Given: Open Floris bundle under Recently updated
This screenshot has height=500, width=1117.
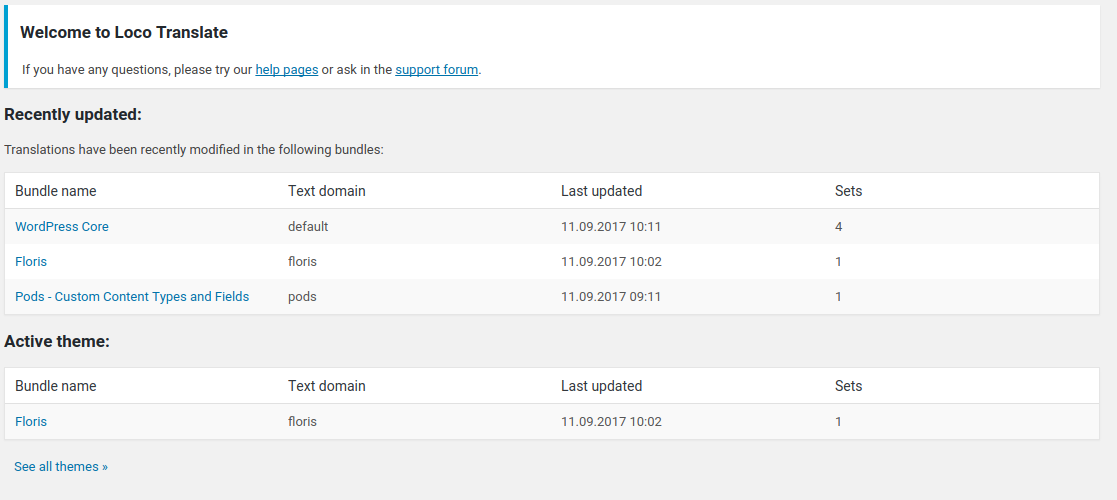Looking at the screenshot, I should (x=31, y=261).
